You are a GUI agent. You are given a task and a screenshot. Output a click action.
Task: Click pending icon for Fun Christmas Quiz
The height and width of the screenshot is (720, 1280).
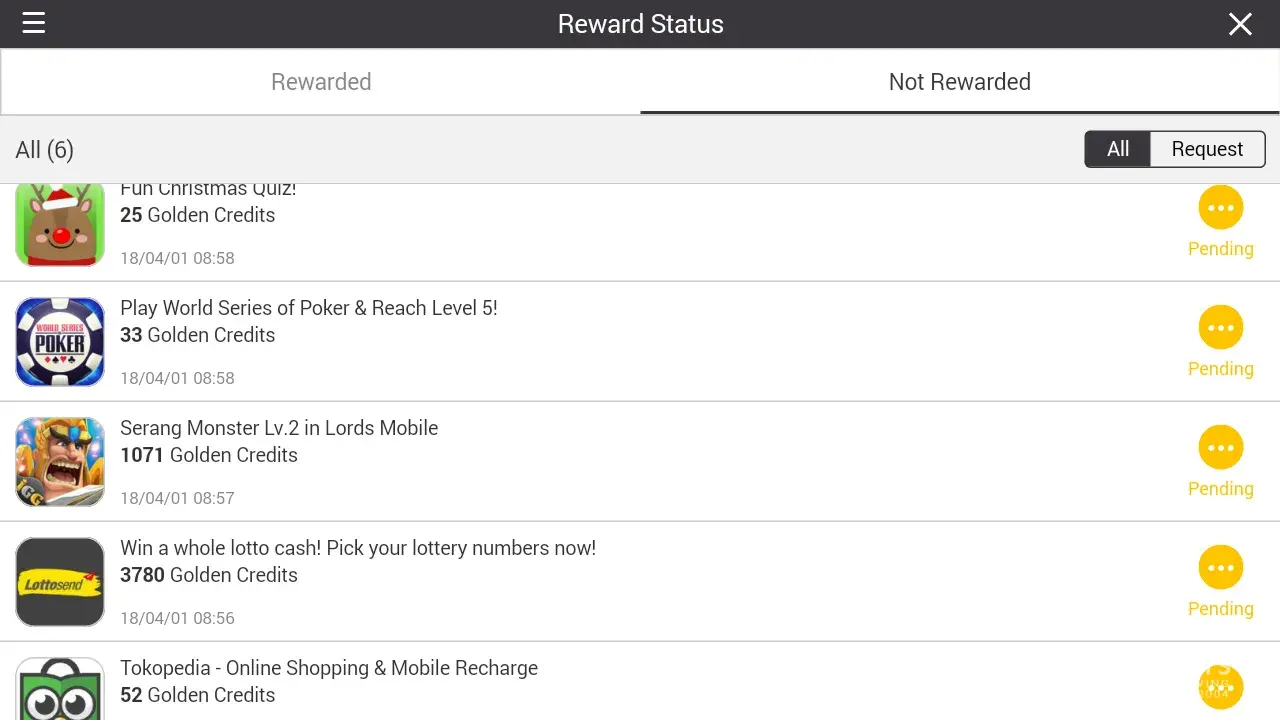pyautogui.click(x=1220, y=208)
